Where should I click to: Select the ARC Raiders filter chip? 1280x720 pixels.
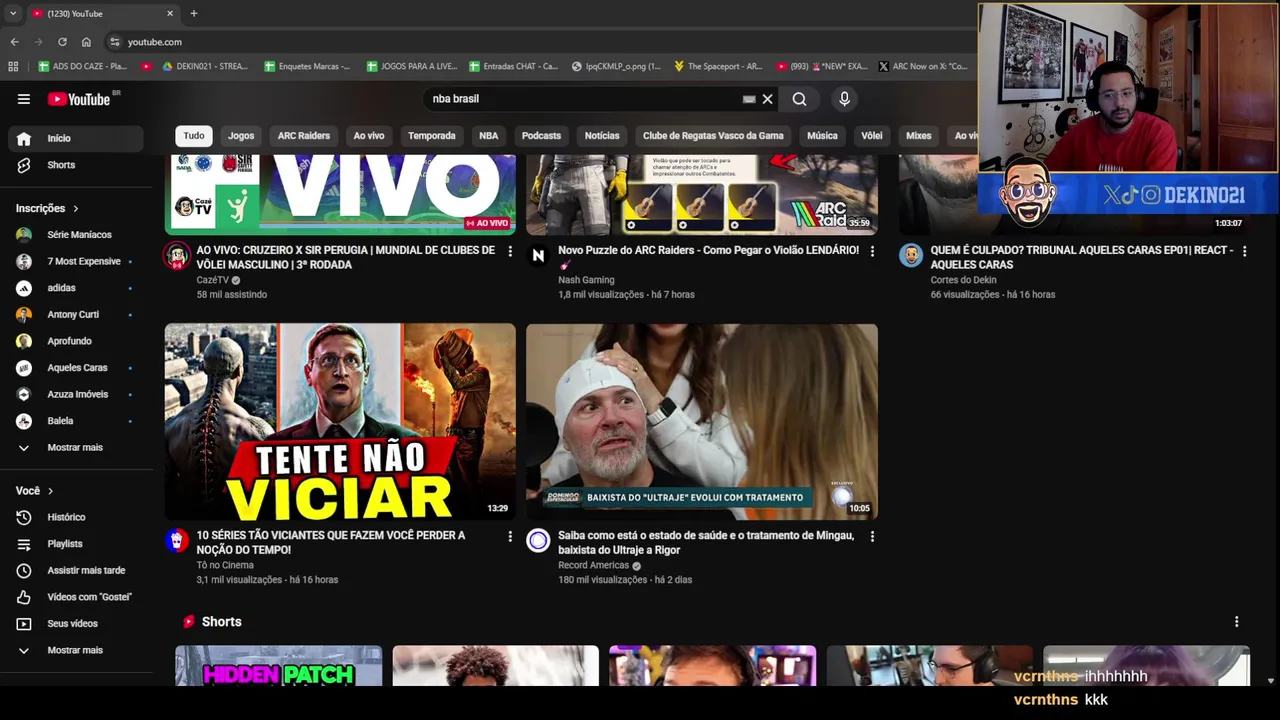304,136
